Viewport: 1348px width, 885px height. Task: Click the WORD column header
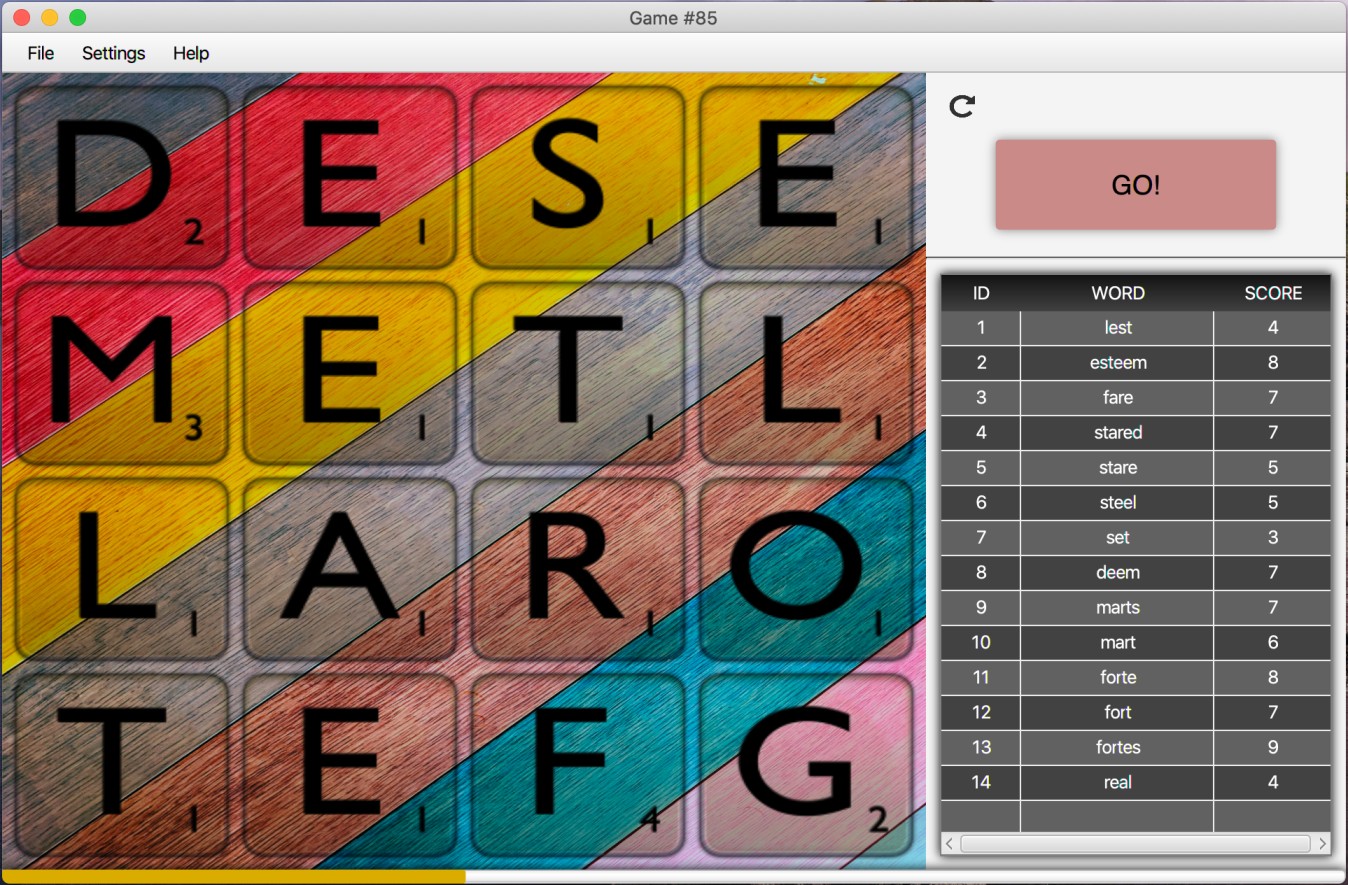tap(1117, 293)
